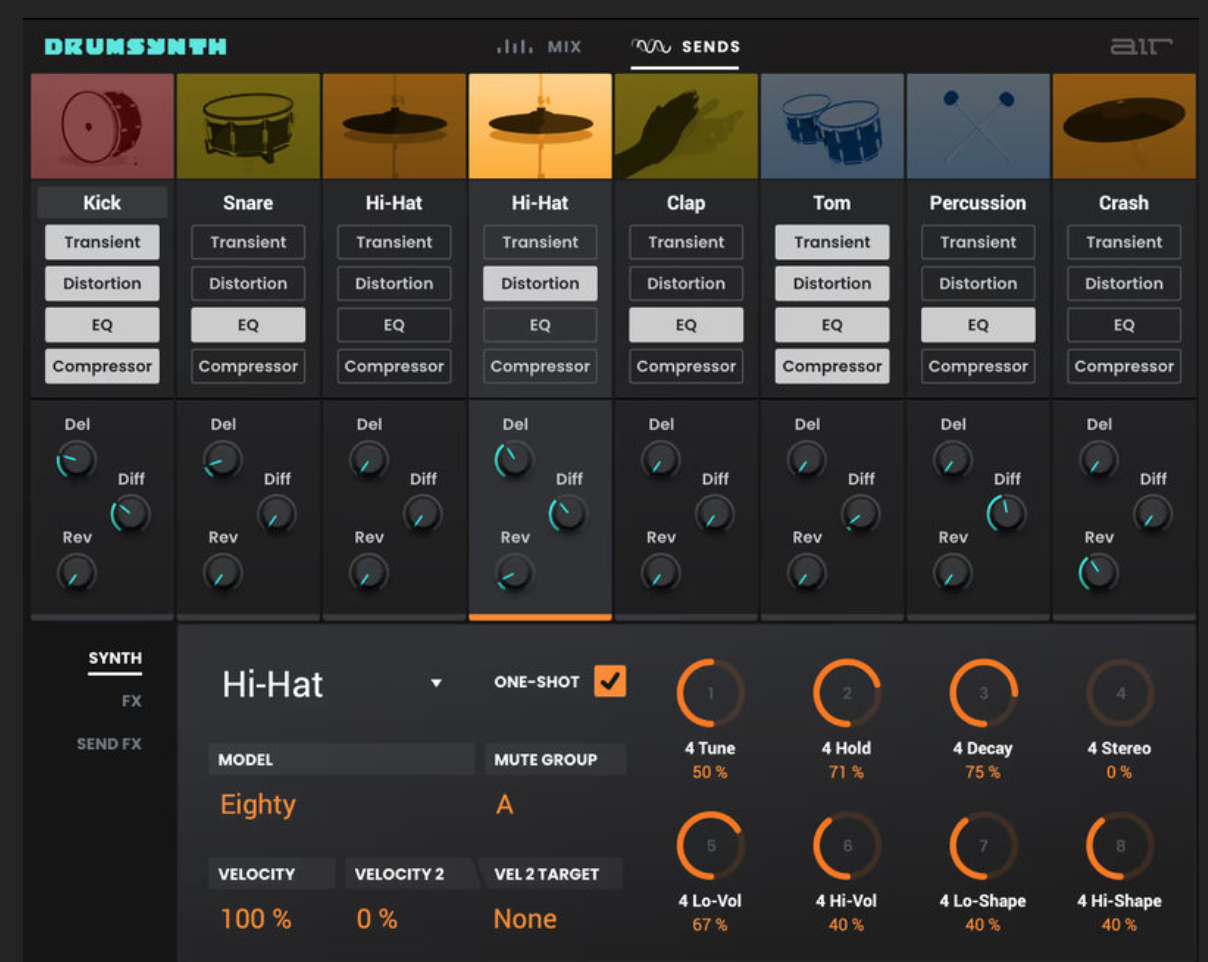Click the 4 Hold value 71 %
The height and width of the screenshot is (962, 1208).
[846, 772]
